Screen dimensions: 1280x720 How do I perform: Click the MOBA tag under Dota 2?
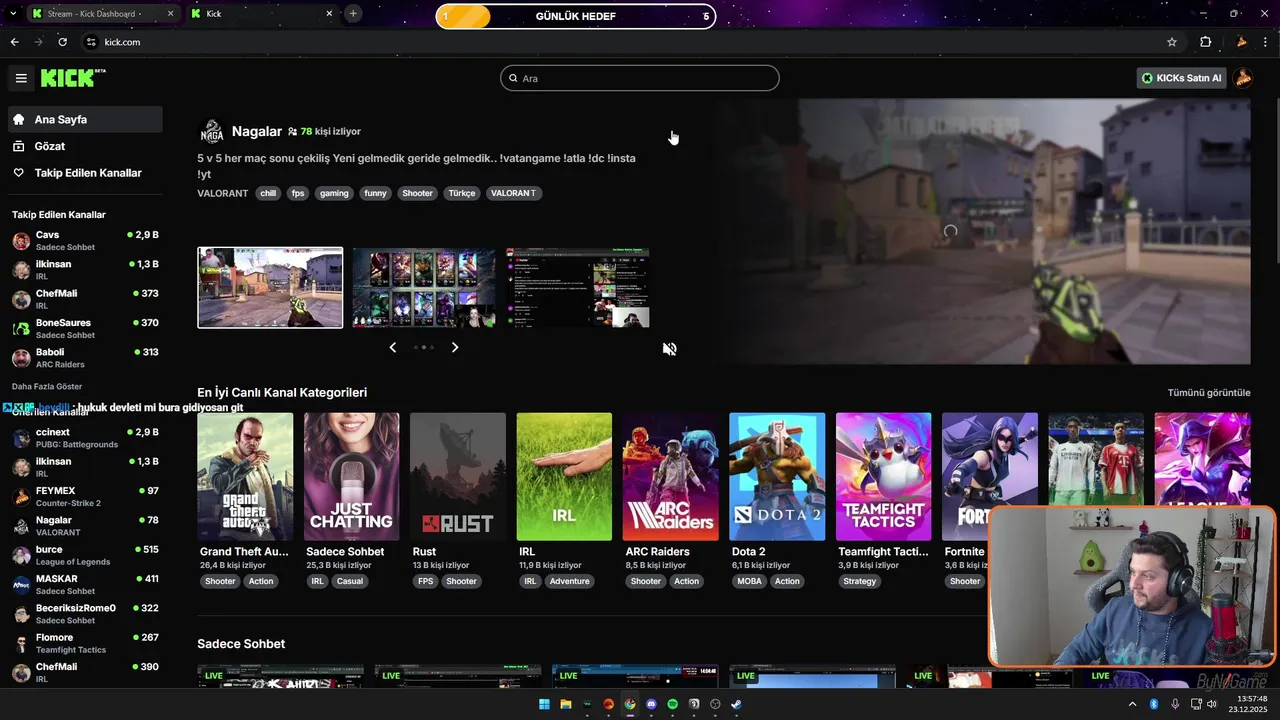tap(749, 581)
